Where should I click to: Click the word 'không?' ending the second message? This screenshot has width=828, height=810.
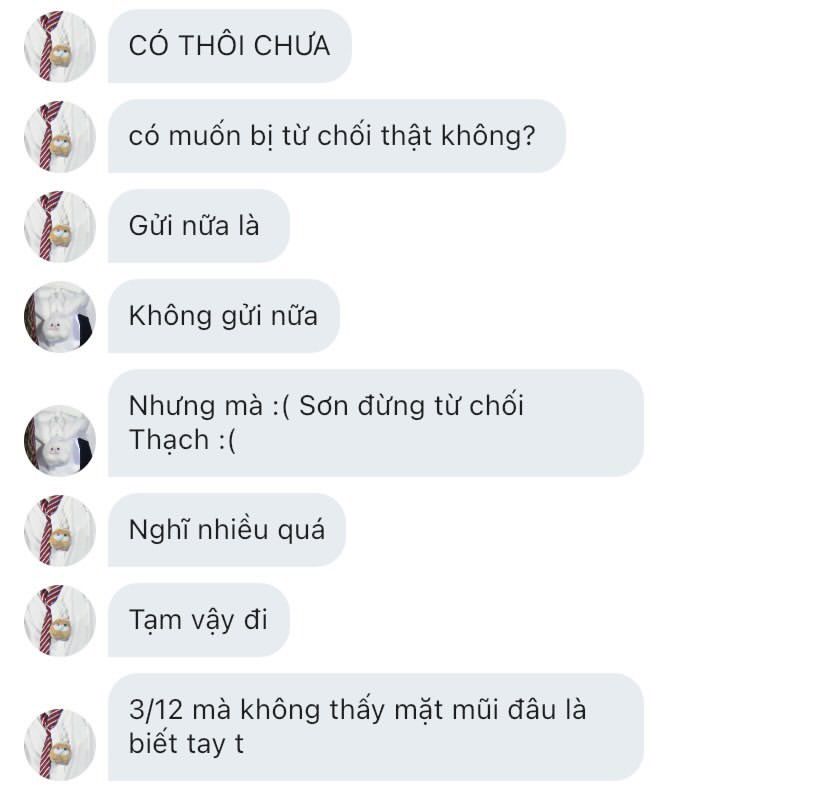(x=488, y=136)
